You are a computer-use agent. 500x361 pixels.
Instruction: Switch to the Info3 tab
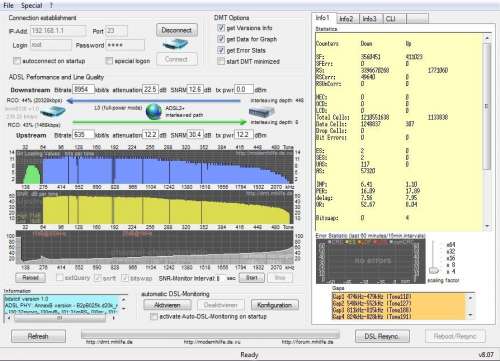(x=369, y=19)
